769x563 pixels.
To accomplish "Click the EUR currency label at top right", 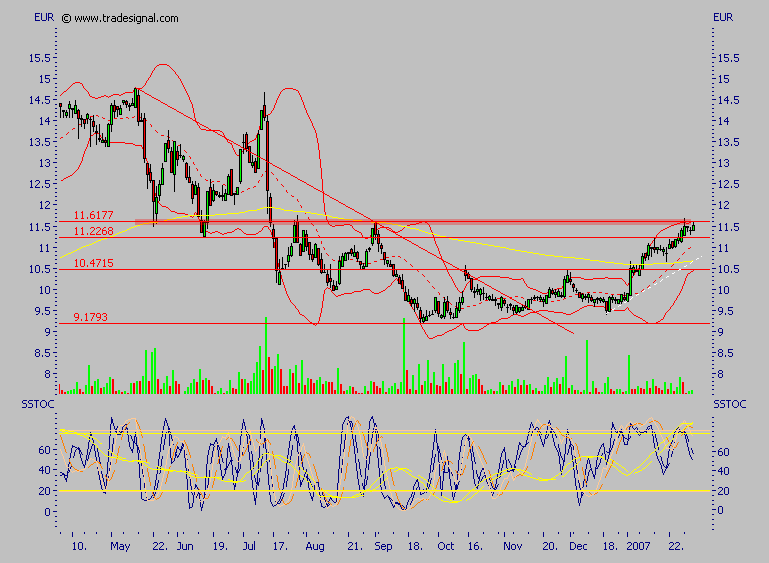I will pos(724,18).
